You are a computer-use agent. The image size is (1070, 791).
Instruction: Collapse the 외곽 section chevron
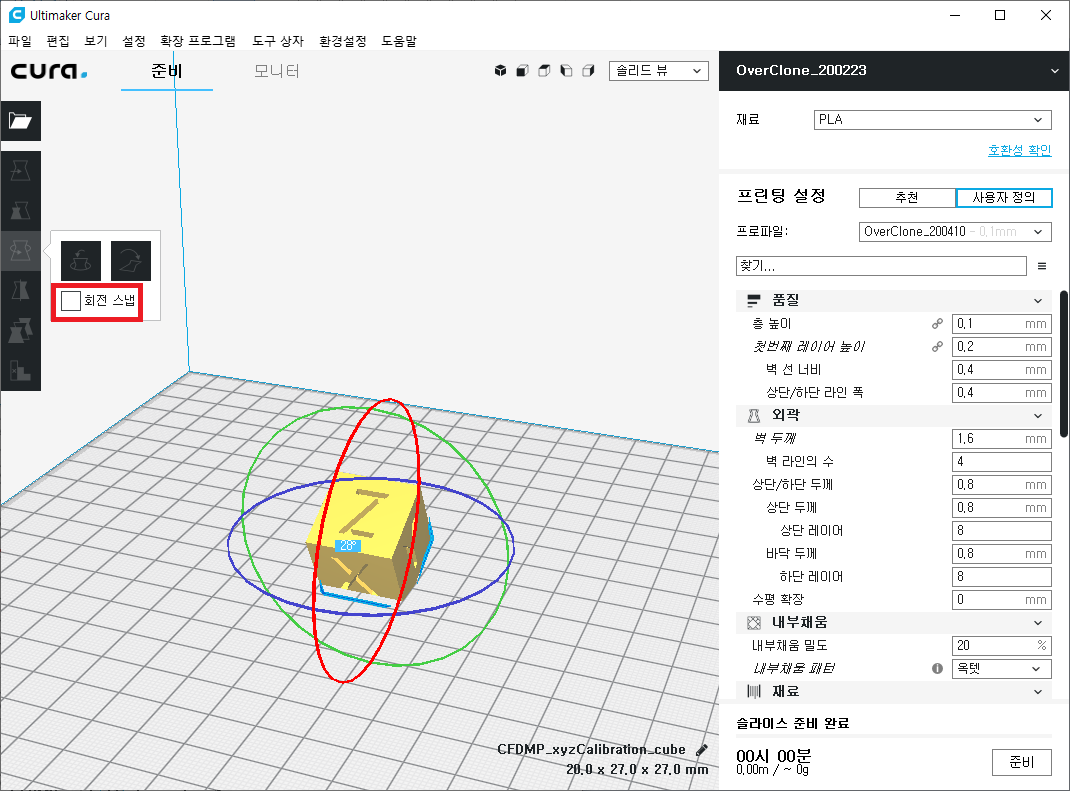pos(1038,416)
